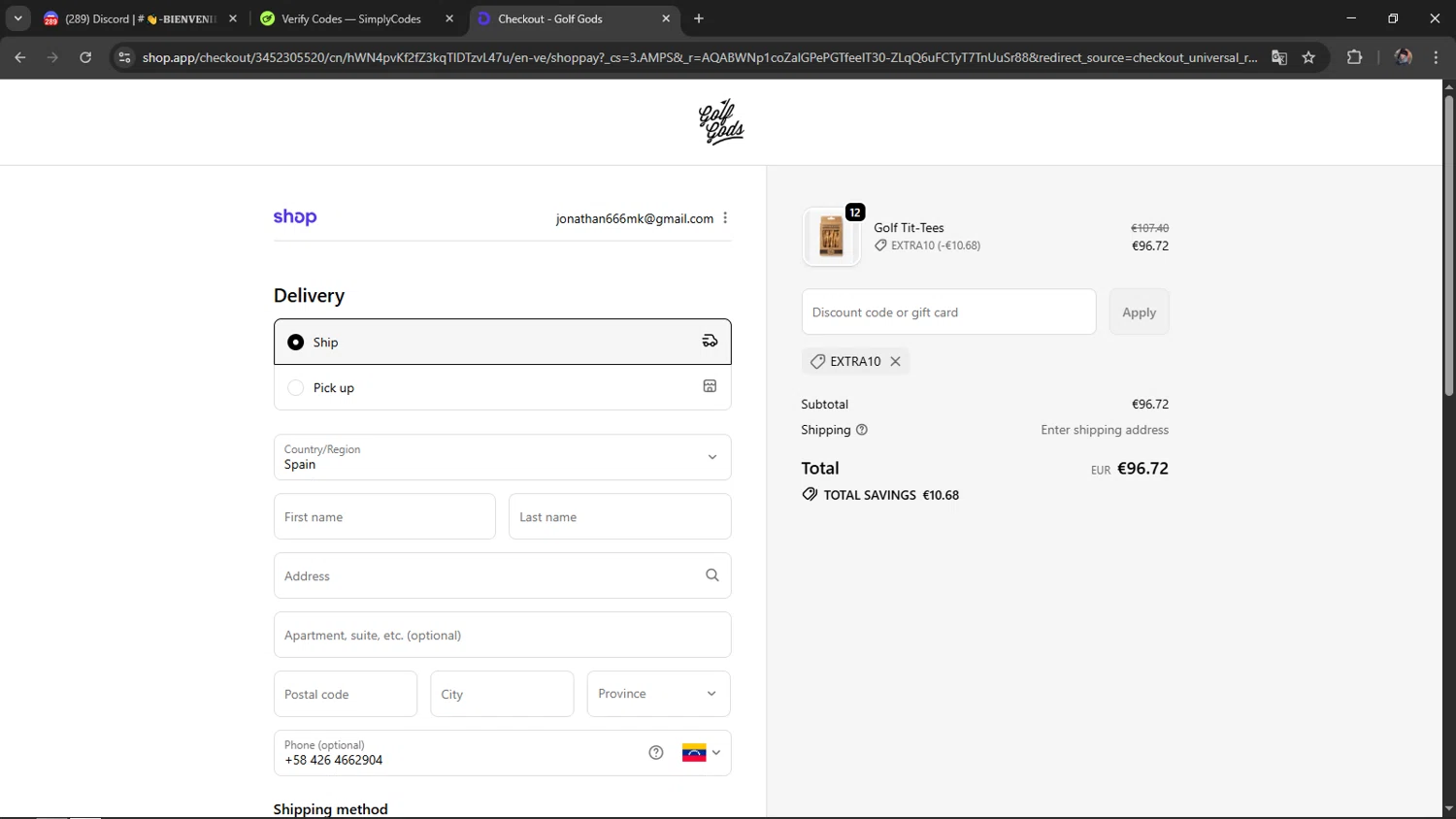The image size is (1456, 819).
Task: Click the Golf Tit-Tees product thumbnail
Action: pos(831,237)
